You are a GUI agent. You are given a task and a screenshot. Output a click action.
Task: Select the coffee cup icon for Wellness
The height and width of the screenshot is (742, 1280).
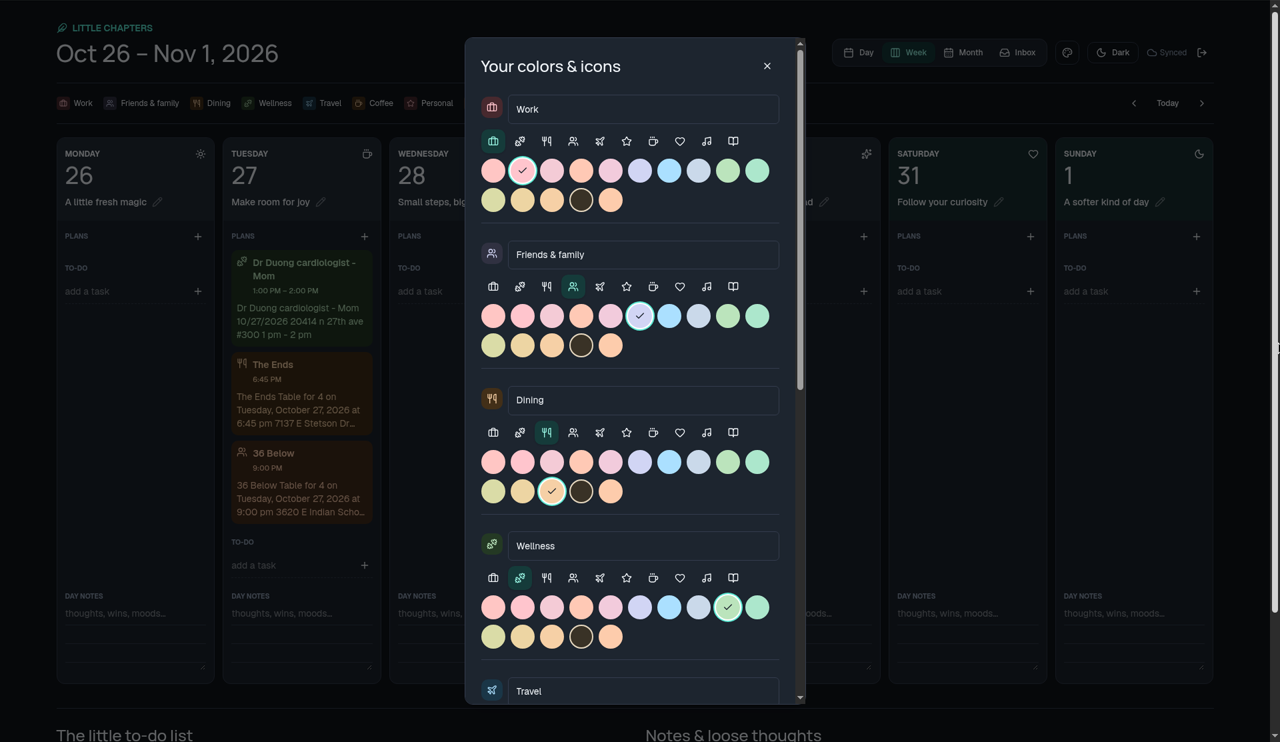tap(653, 578)
